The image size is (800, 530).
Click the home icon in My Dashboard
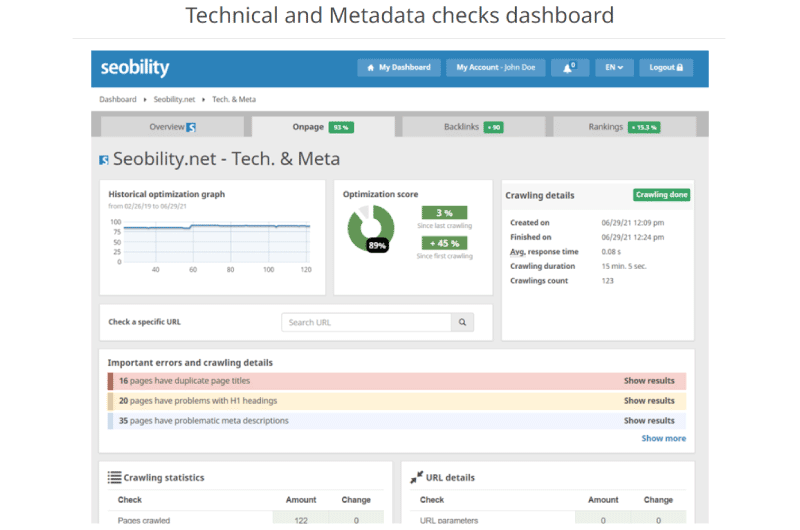[x=370, y=67]
